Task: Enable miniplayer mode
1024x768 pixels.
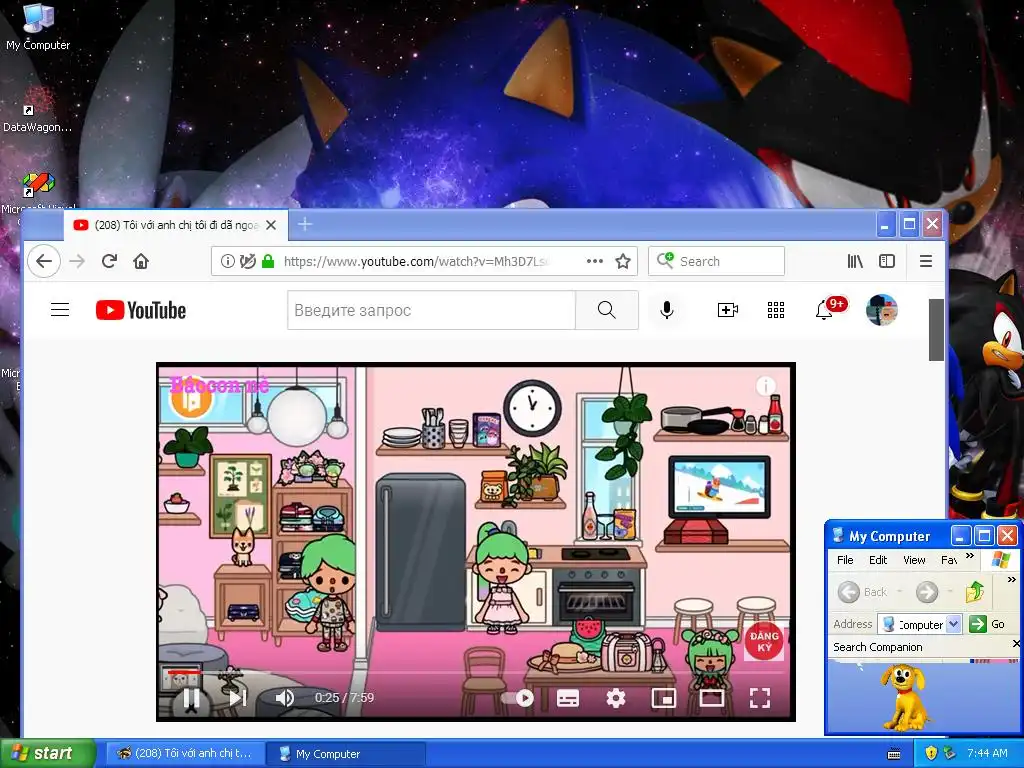Action: tap(664, 698)
